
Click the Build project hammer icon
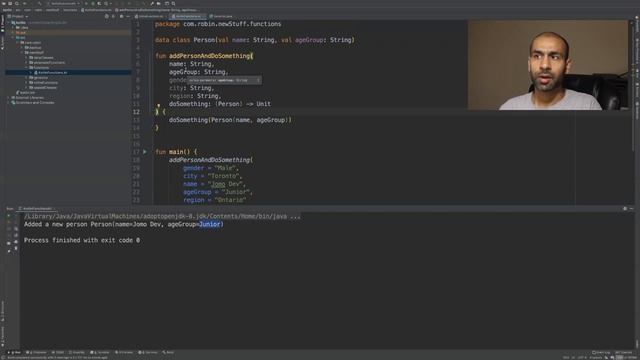click(40, 3)
